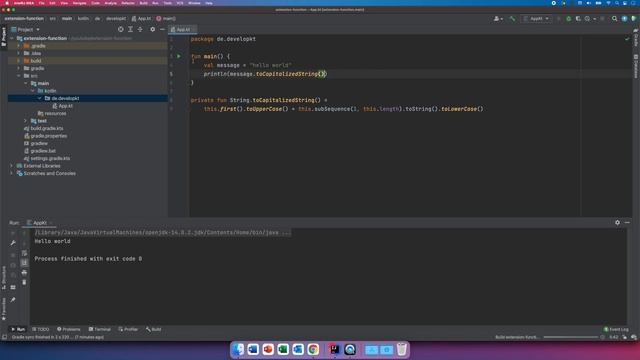Toggle soft-wrap icon in Run console

[24, 253]
